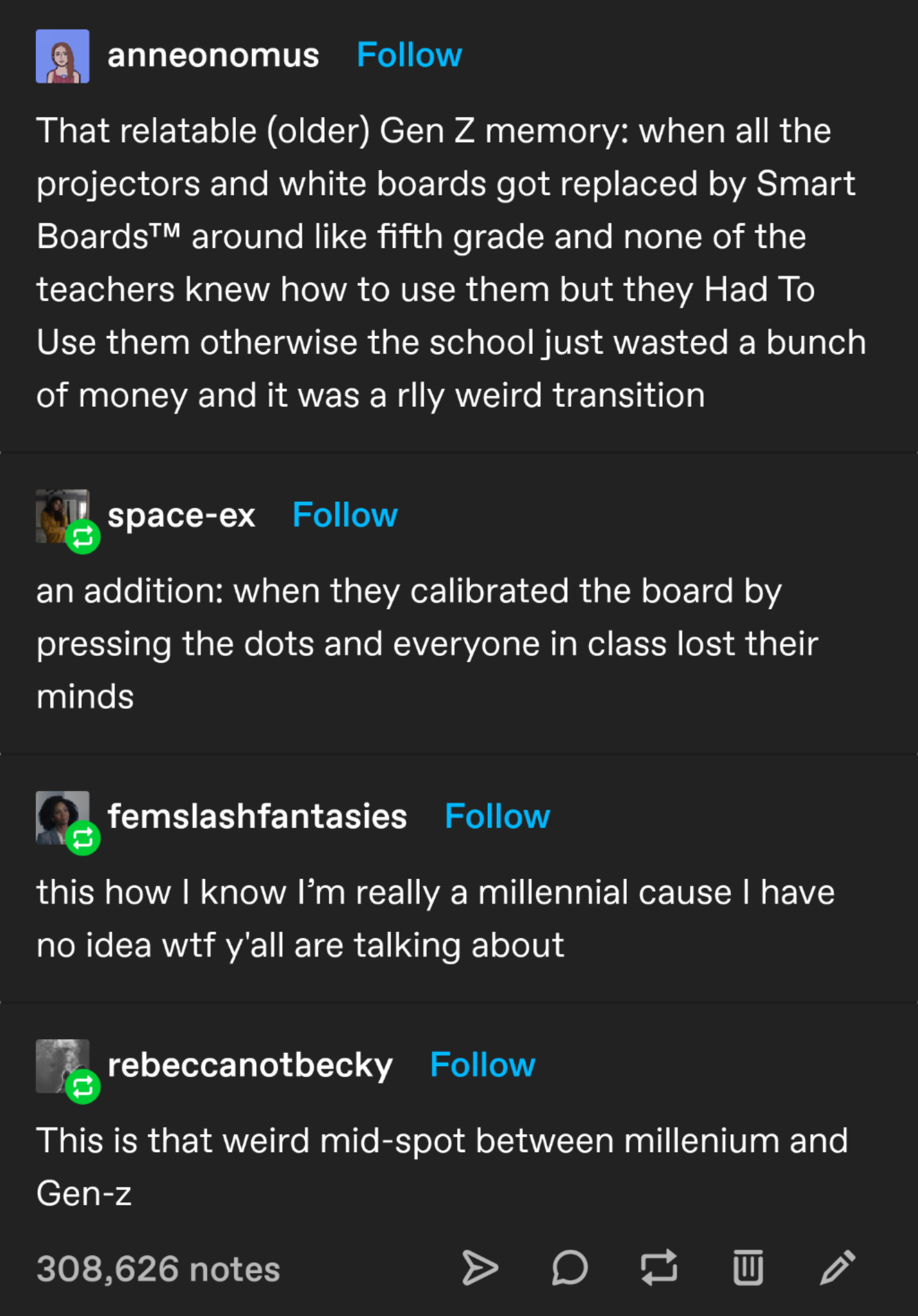Image resolution: width=918 pixels, height=1316 pixels.
Task: Open the reply speech bubble icon
Action: click(570, 1268)
